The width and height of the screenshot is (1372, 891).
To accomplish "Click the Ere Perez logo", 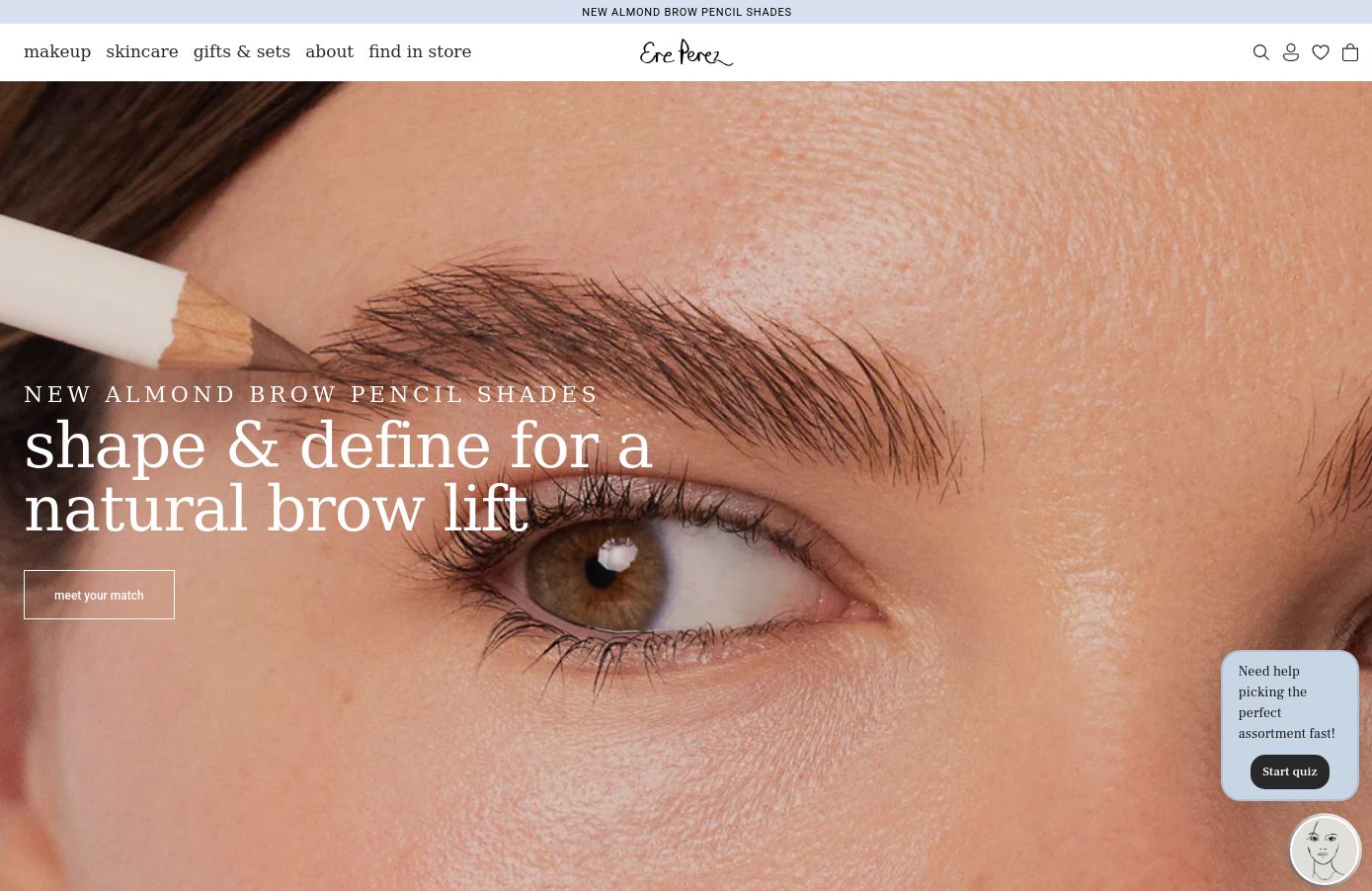I will point(686,52).
